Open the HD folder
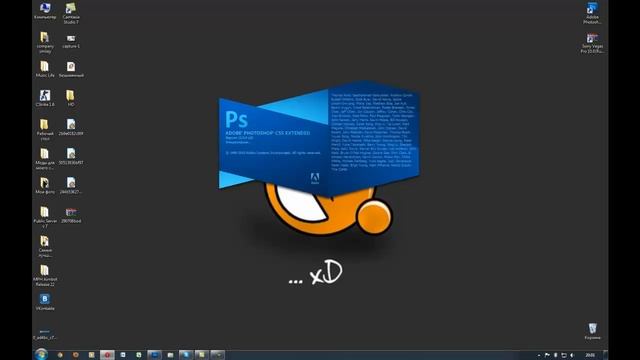The image size is (640, 360). coord(71,98)
